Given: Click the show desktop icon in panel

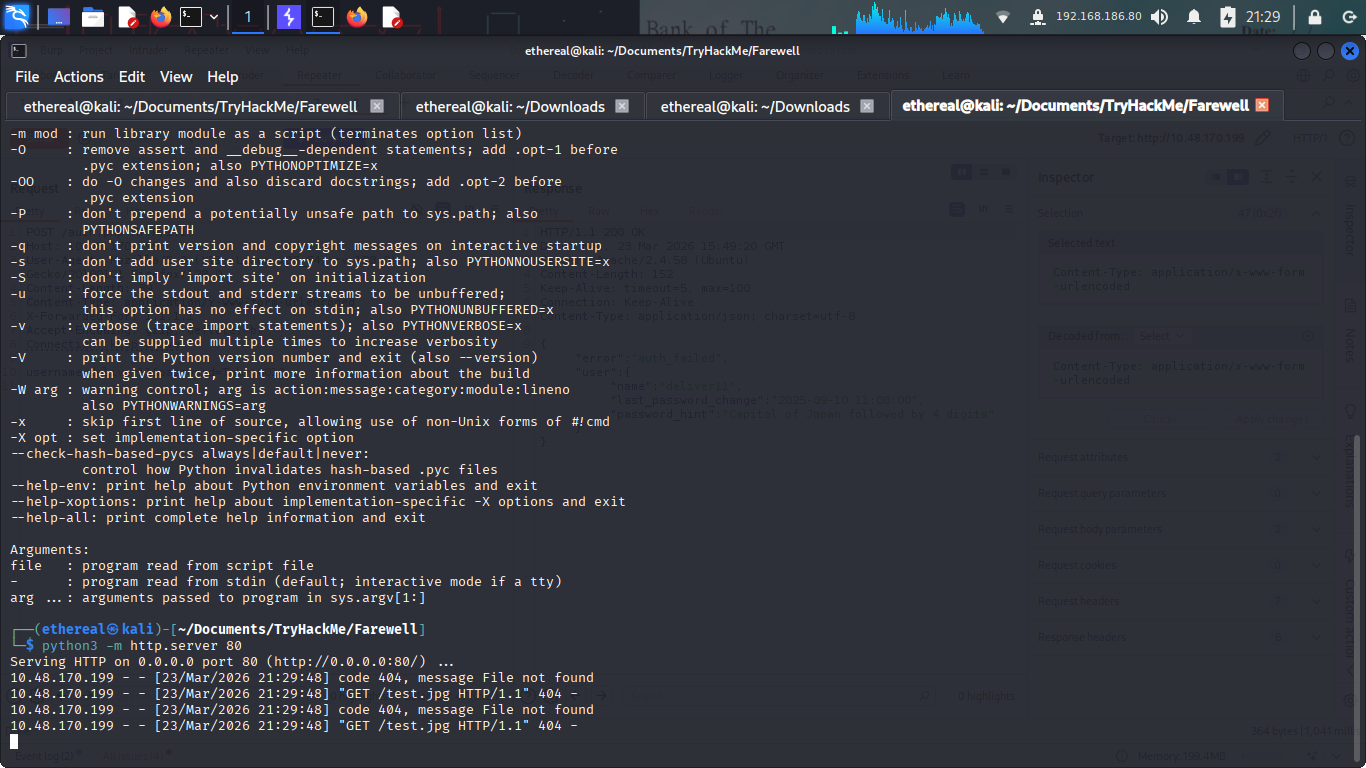Looking at the screenshot, I should coord(59,17).
